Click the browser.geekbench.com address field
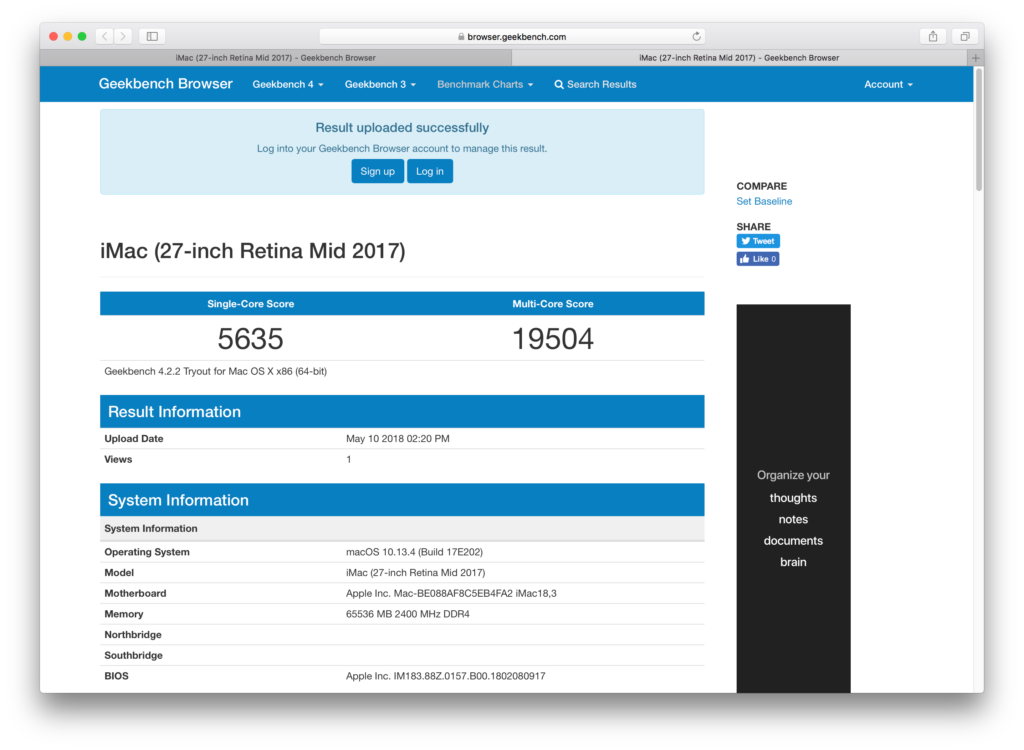 pos(513,37)
